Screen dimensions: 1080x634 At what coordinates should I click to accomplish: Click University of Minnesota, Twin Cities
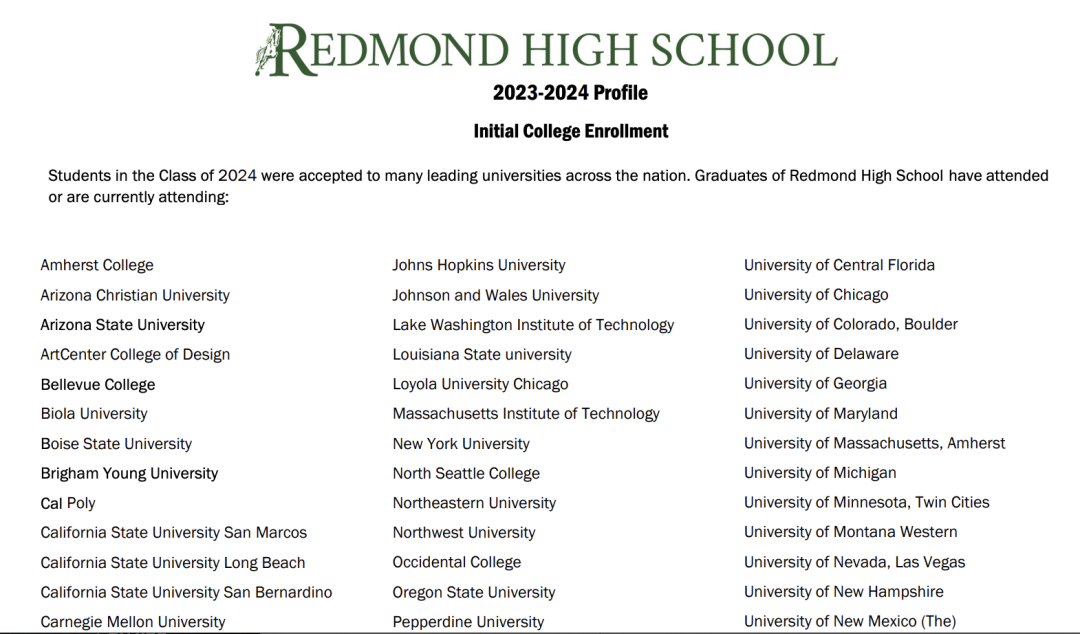tap(866, 502)
